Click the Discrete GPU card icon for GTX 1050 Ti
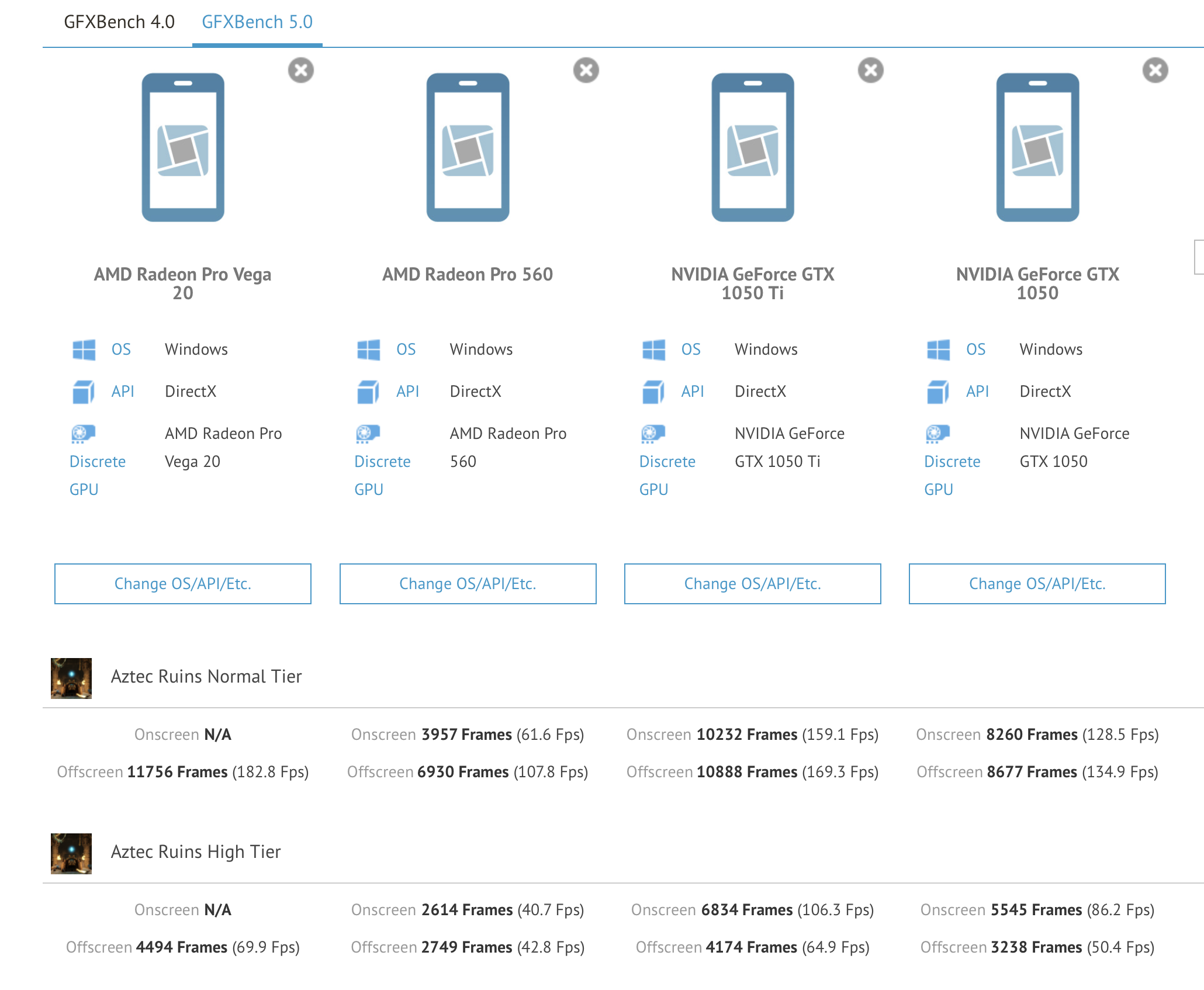Viewport: 1204px width, 990px height. coord(653,434)
